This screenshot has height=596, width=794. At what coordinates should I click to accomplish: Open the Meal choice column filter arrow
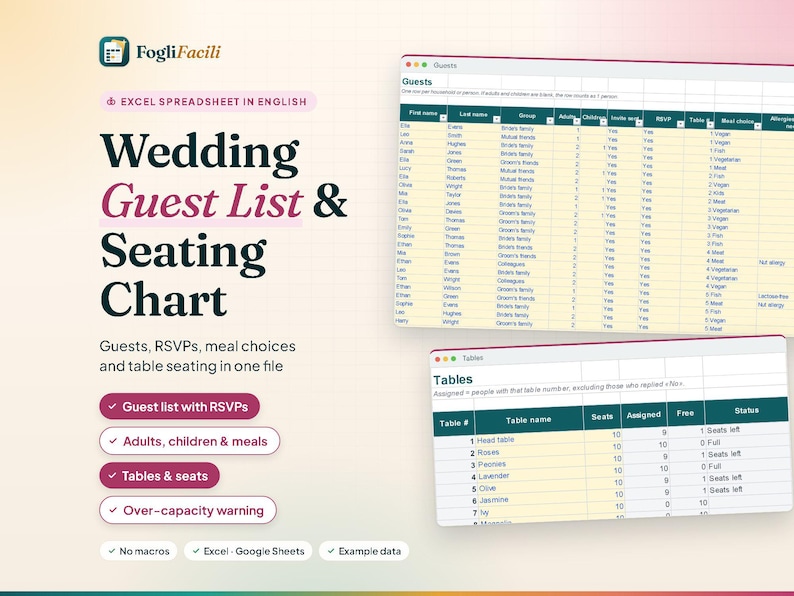click(x=758, y=126)
